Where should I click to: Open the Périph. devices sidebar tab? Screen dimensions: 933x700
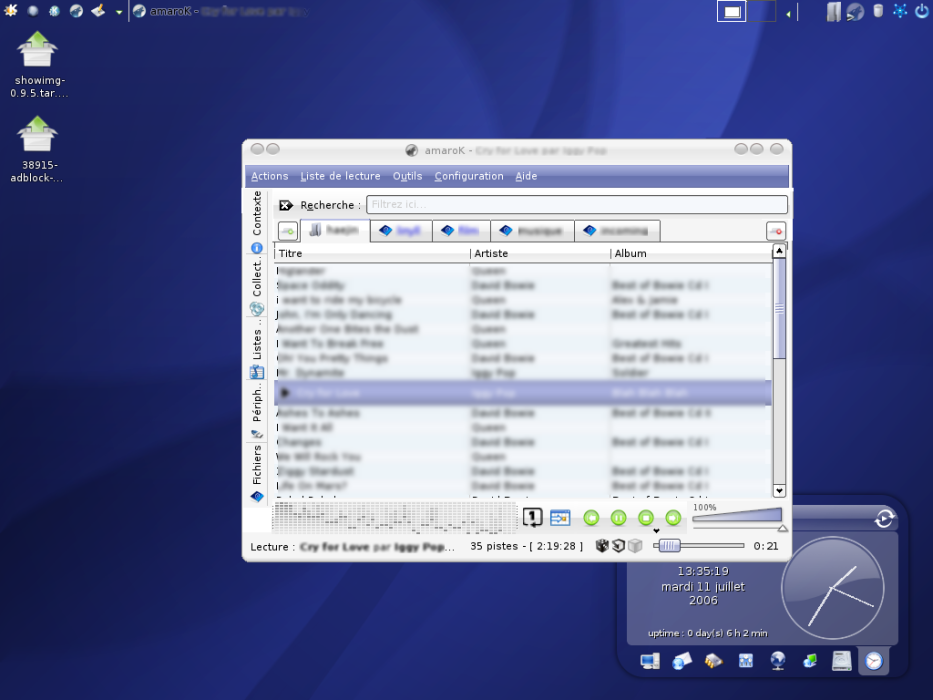point(256,412)
